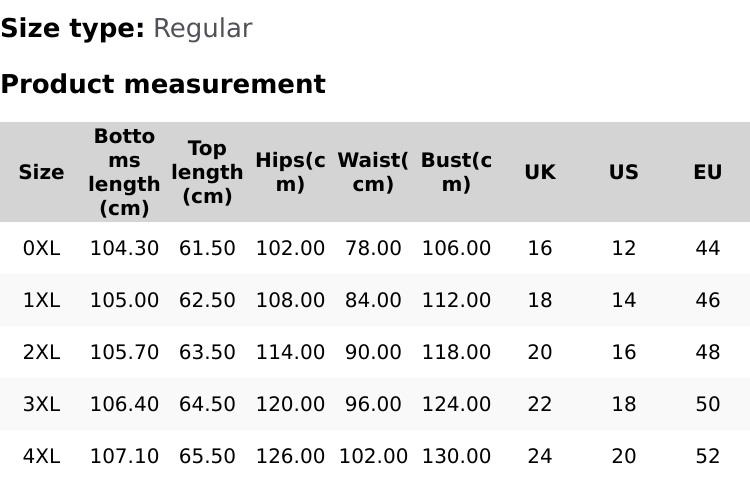The image size is (750, 482).
Task: Click the Size column header
Action: 41,172
